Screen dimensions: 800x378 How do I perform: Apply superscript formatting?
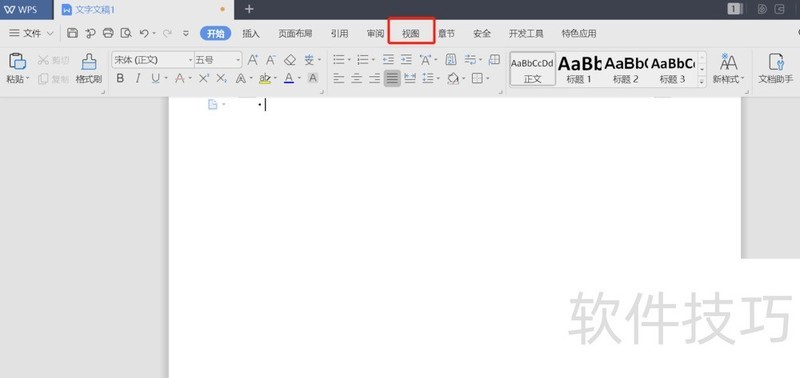click(204, 79)
